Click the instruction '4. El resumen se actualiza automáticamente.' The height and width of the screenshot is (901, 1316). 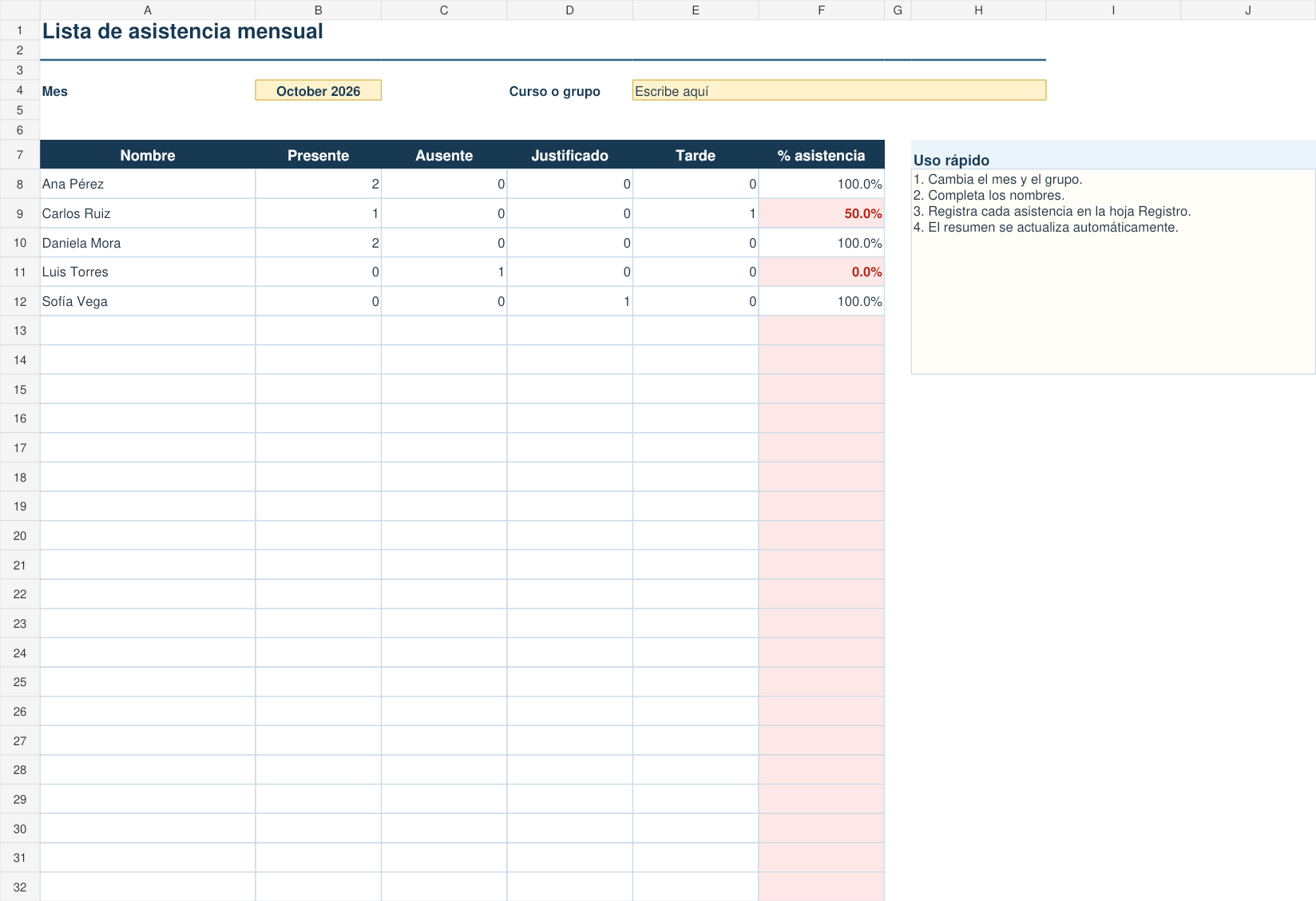1045,227
